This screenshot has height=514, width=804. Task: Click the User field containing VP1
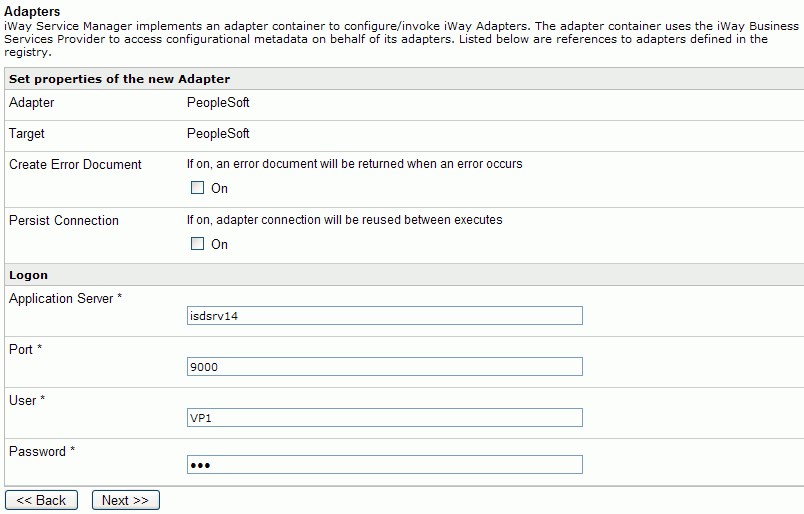tap(385, 418)
